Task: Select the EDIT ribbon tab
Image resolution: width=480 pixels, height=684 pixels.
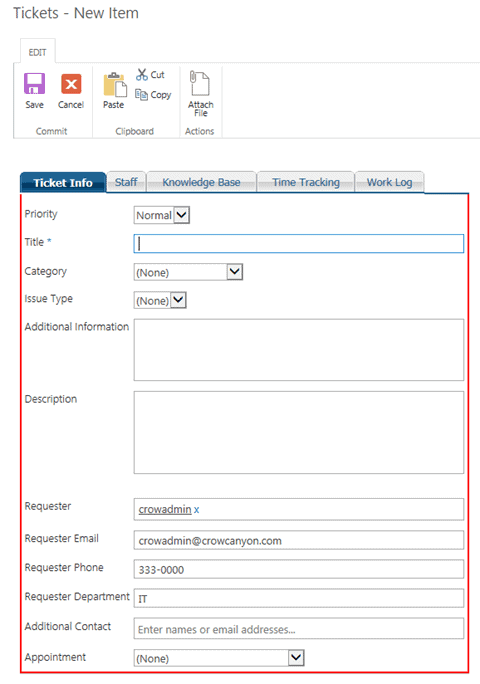Action: 38,52
